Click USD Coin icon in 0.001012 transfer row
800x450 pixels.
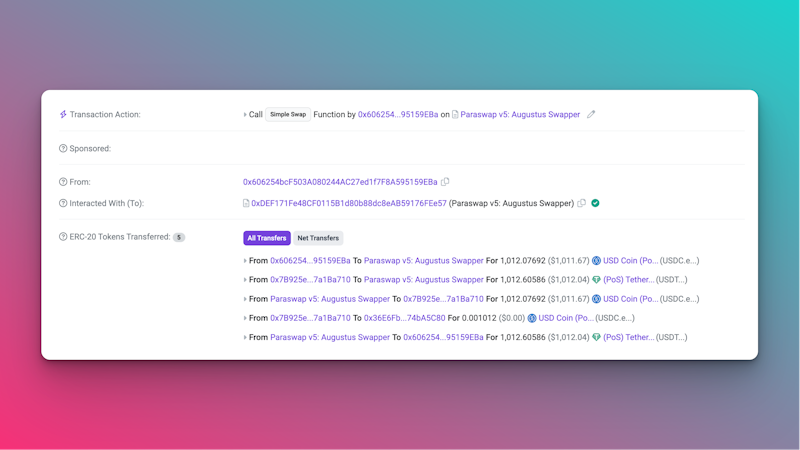pos(532,318)
